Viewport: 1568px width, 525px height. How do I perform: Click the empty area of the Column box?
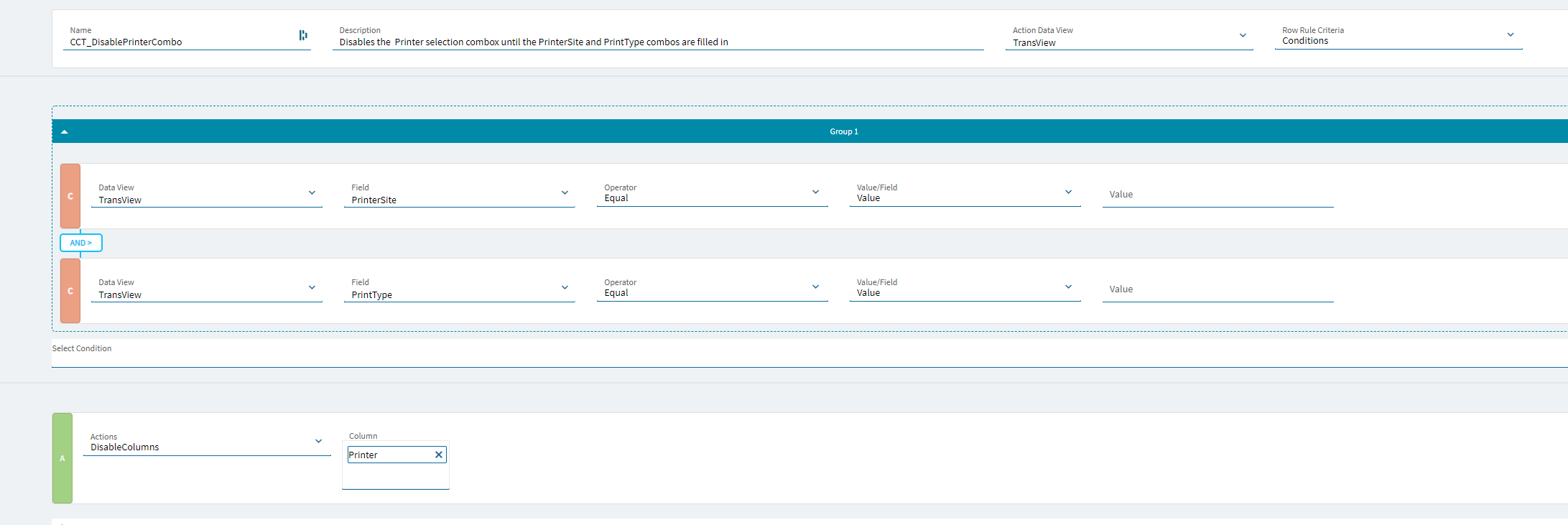click(x=396, y=476)
